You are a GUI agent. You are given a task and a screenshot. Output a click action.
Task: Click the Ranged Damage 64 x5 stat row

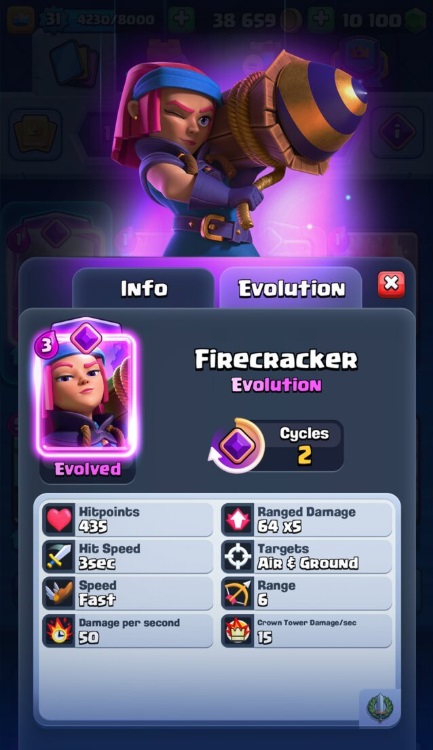[307, 519]
